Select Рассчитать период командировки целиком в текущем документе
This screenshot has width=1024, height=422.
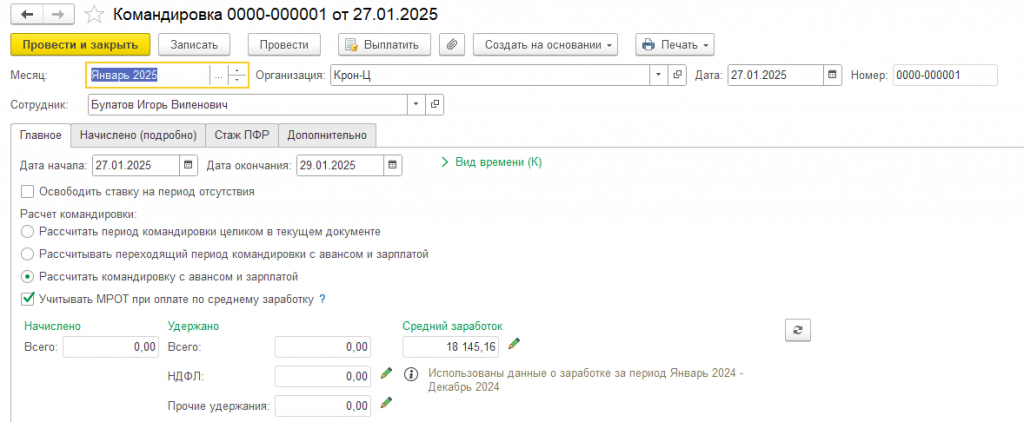27,231
